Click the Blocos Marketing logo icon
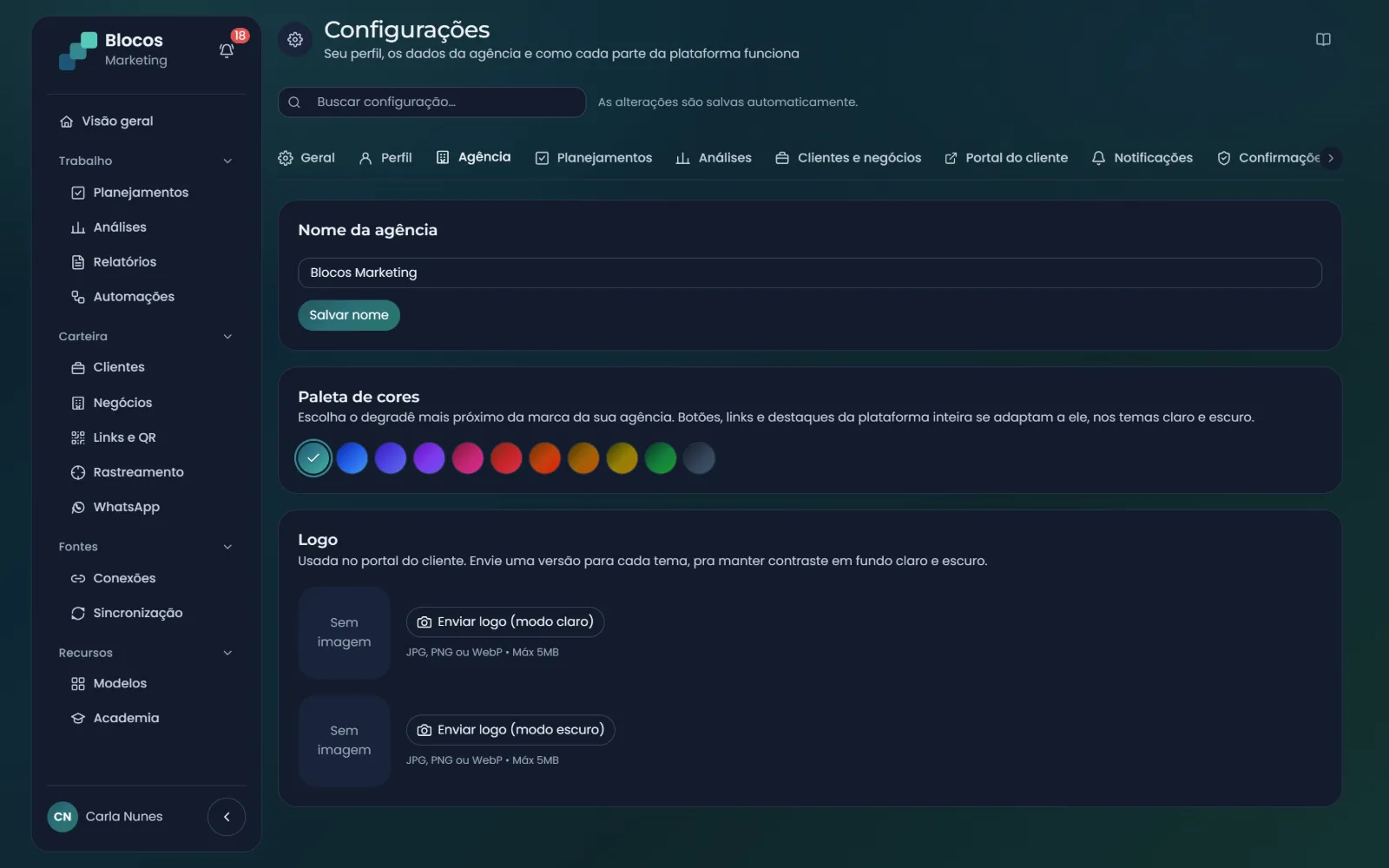This screenshot has width=1389, height=868. point(77,50)
